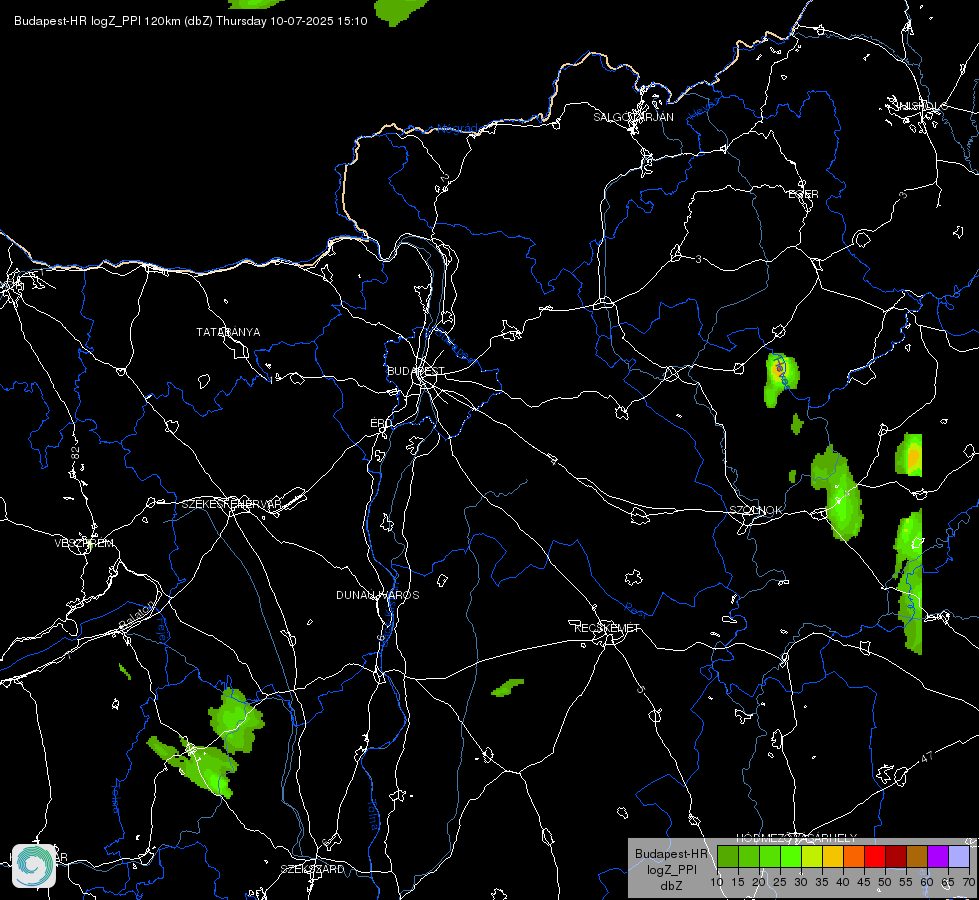Screen dimensions: 979x900
Task: Click the '50' value on the legend scale
Action: 885,883
